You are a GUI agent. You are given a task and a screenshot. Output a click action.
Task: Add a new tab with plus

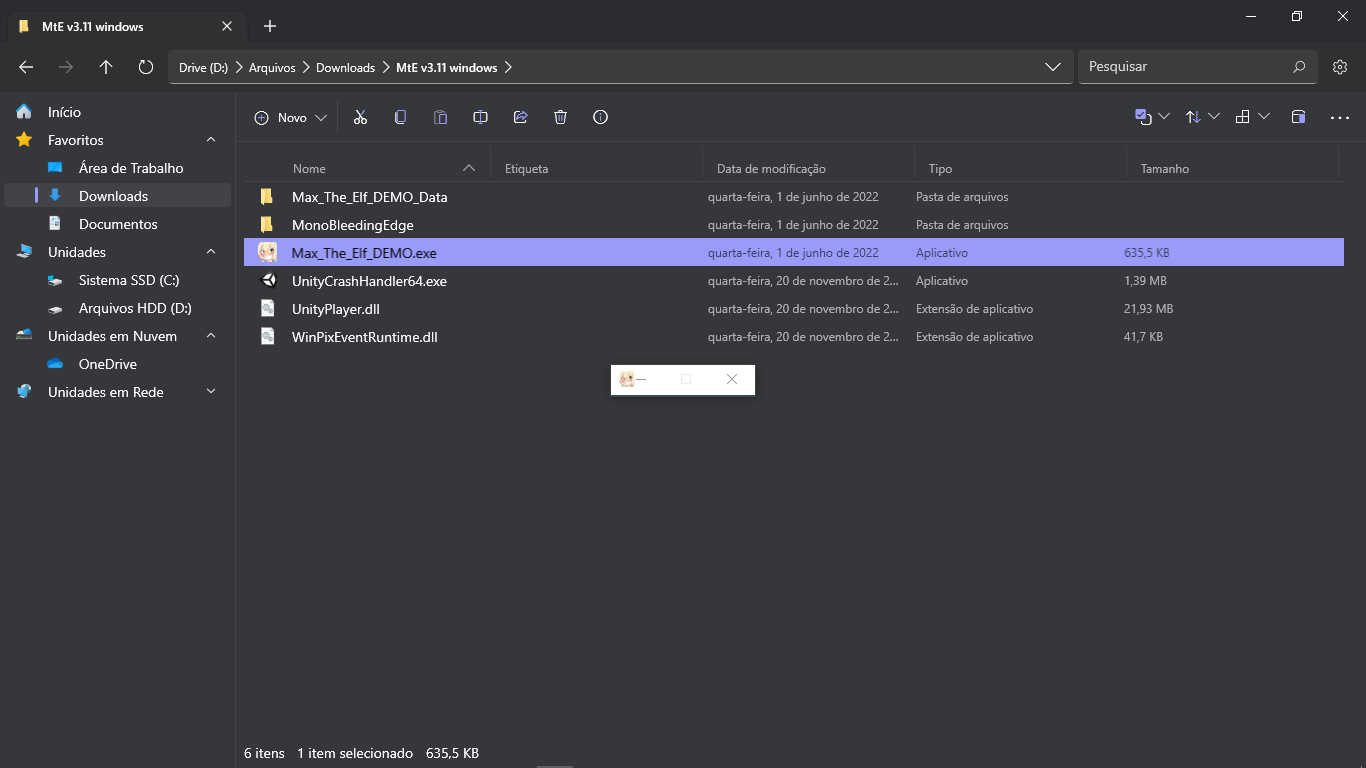click(270, 26)
